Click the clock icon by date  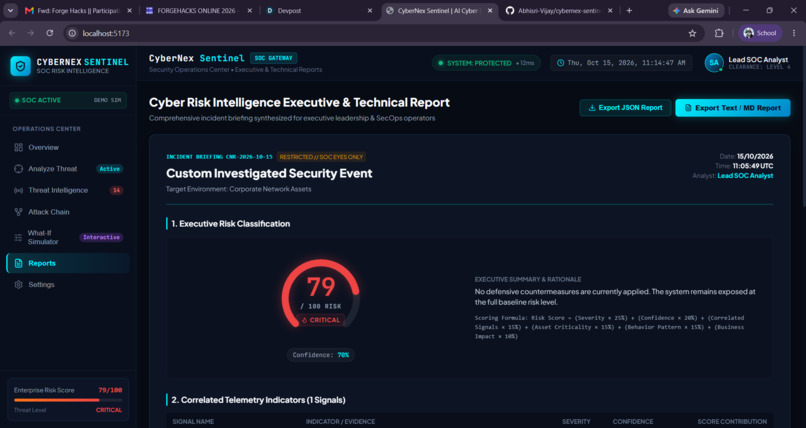pyautogui.click(x=561, y=63)
